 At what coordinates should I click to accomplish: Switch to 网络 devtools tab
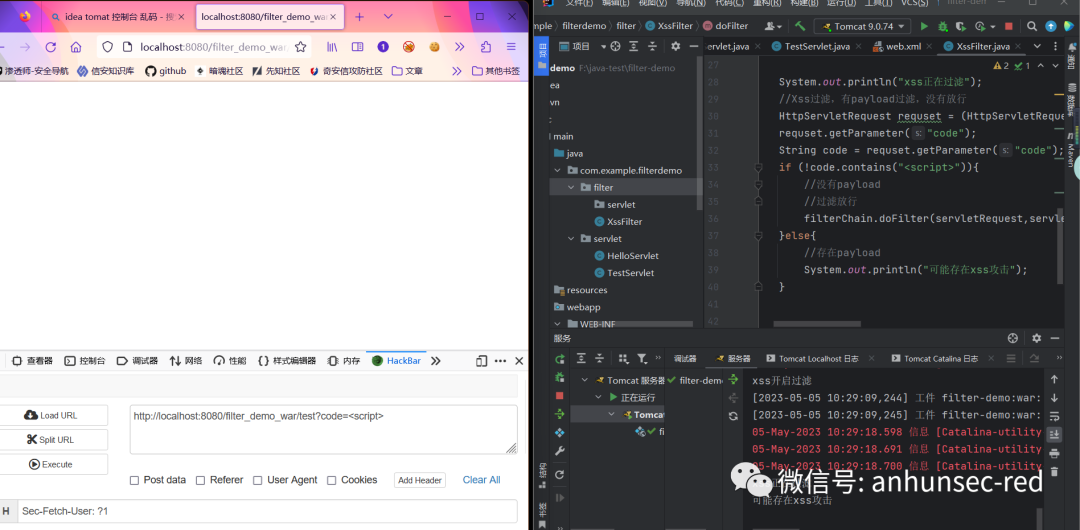click(x=186, y=360)
